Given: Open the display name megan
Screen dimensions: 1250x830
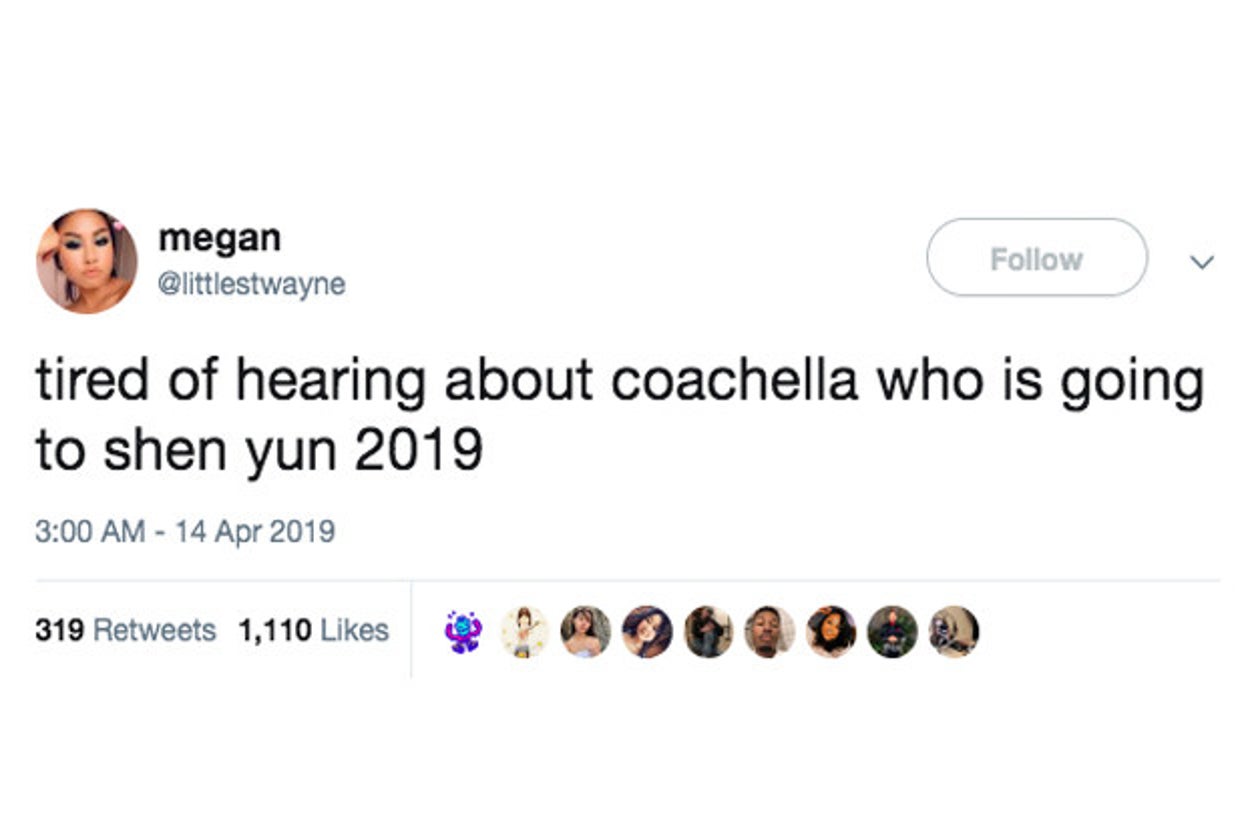Looking at the screenshot, I should (x=219, y=238).
